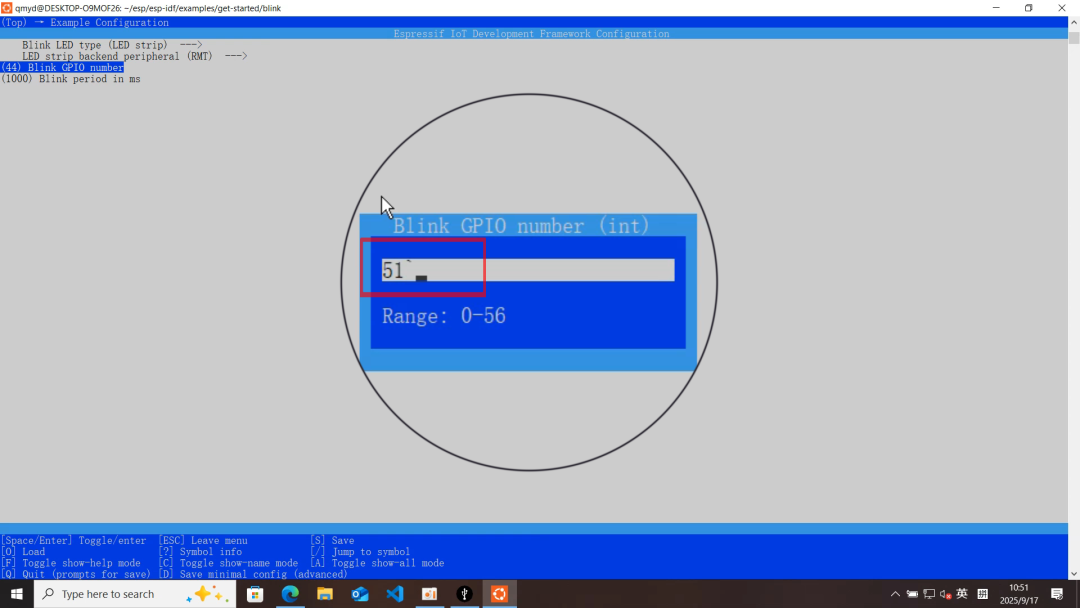Open the IME mode tray icon
1080x608 pixels.
coord(983,594)
